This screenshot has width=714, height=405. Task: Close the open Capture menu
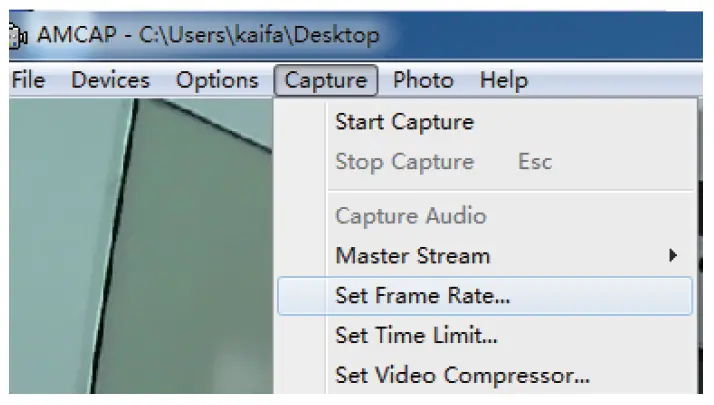326,81
